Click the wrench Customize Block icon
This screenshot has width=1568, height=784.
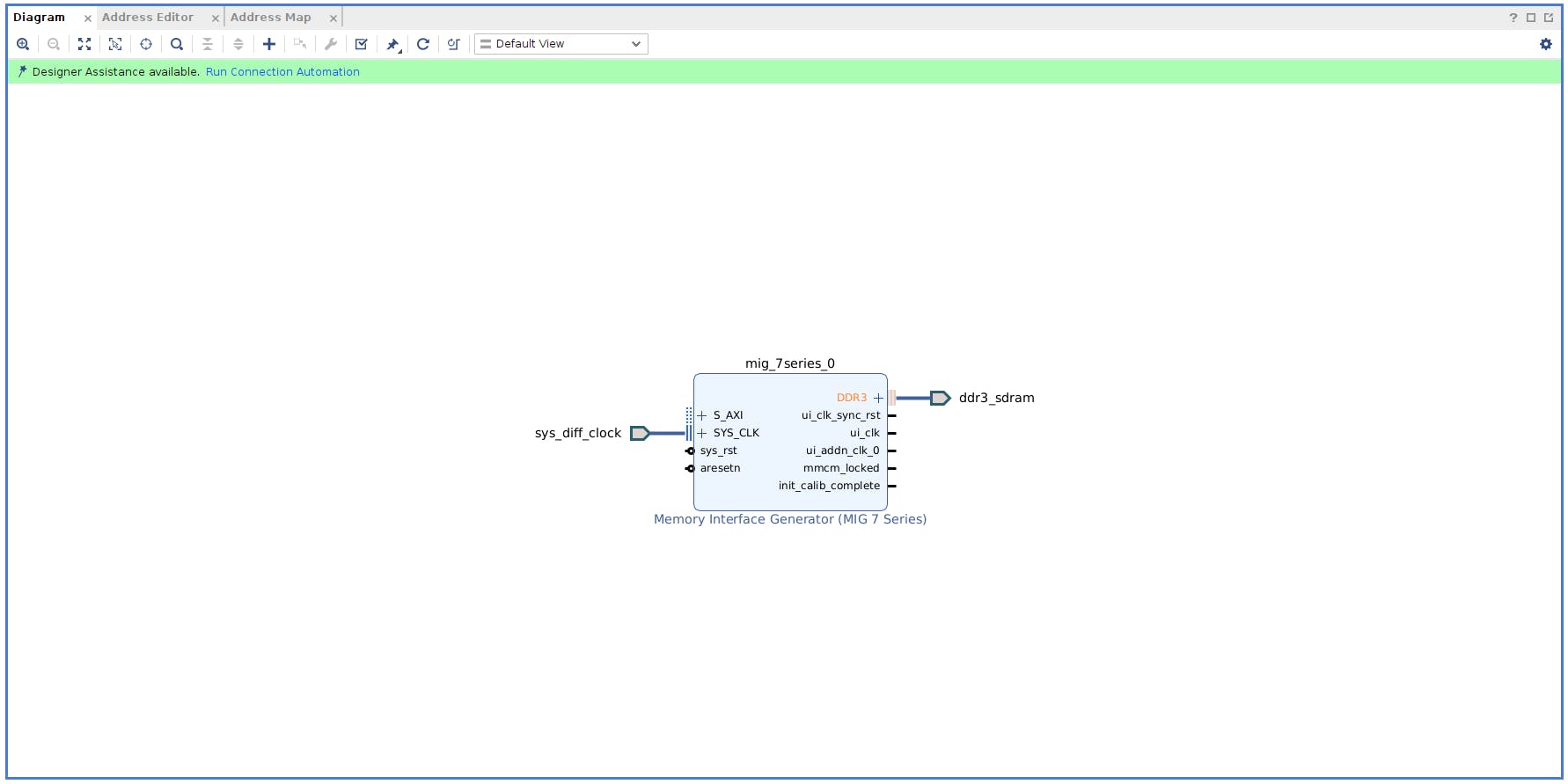click(331, 44)
